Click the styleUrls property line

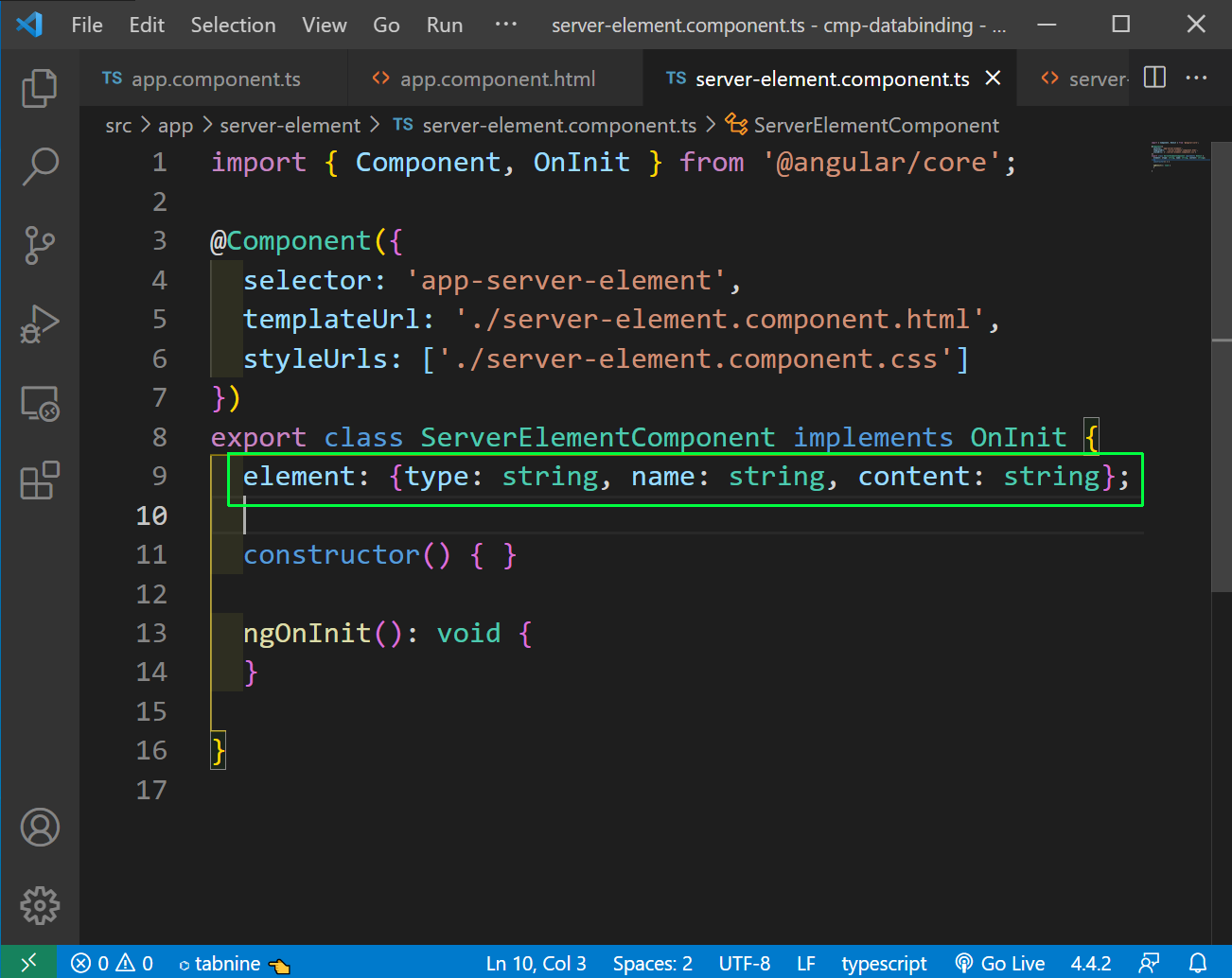pos(607,359)
